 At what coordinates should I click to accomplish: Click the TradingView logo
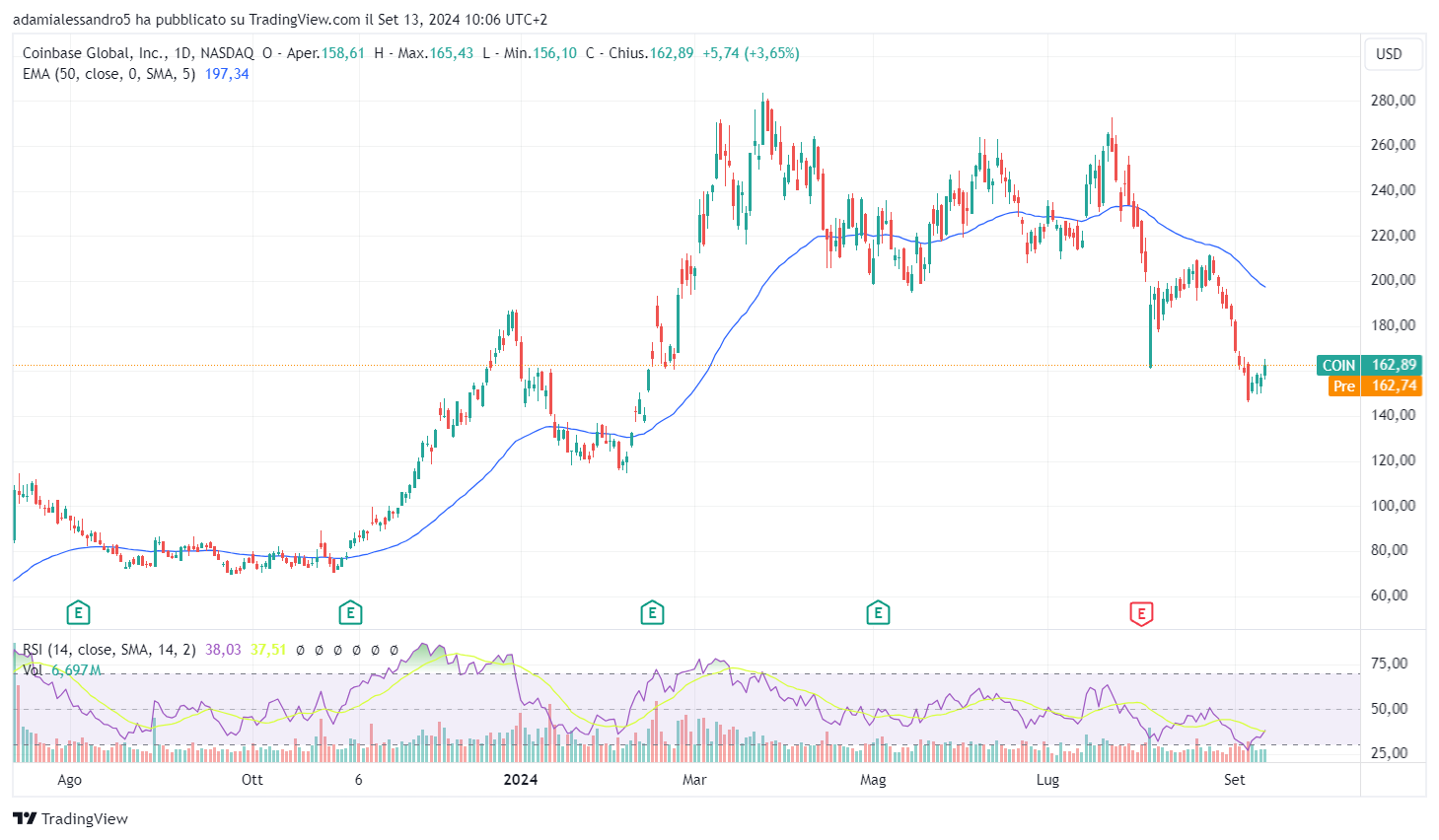point(70,818)
